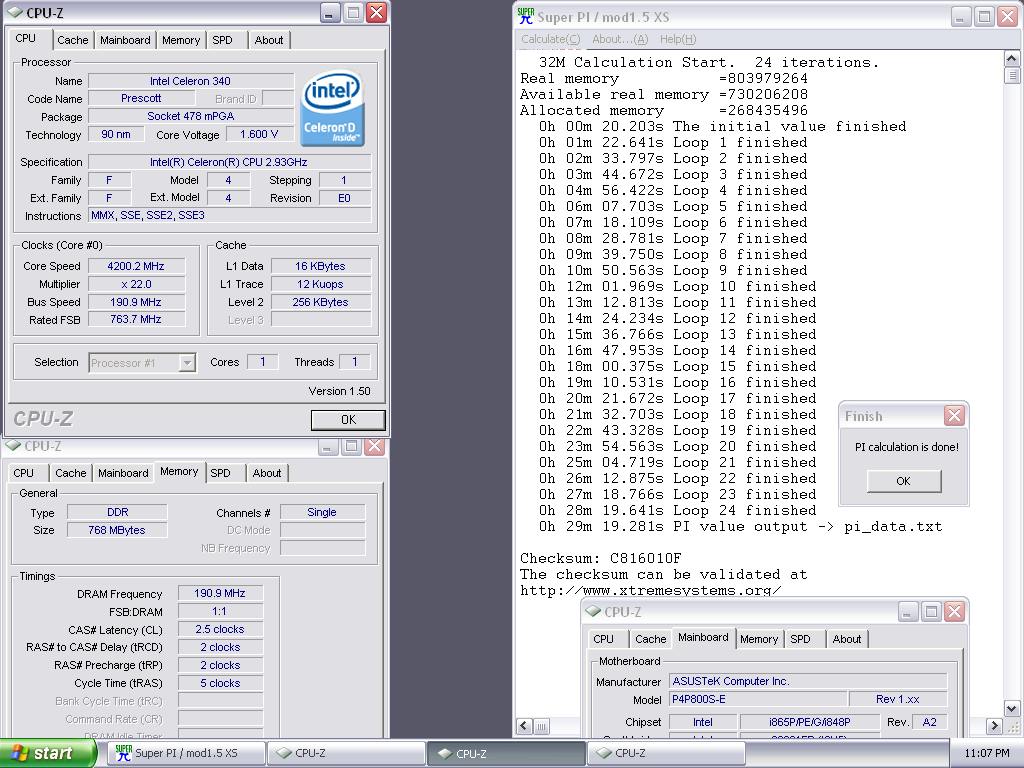Click the Specification field Intel(R) Celeron(R) CPU 2.93GHz
This screenshot has height=768, width=1024.
[230, 162]
